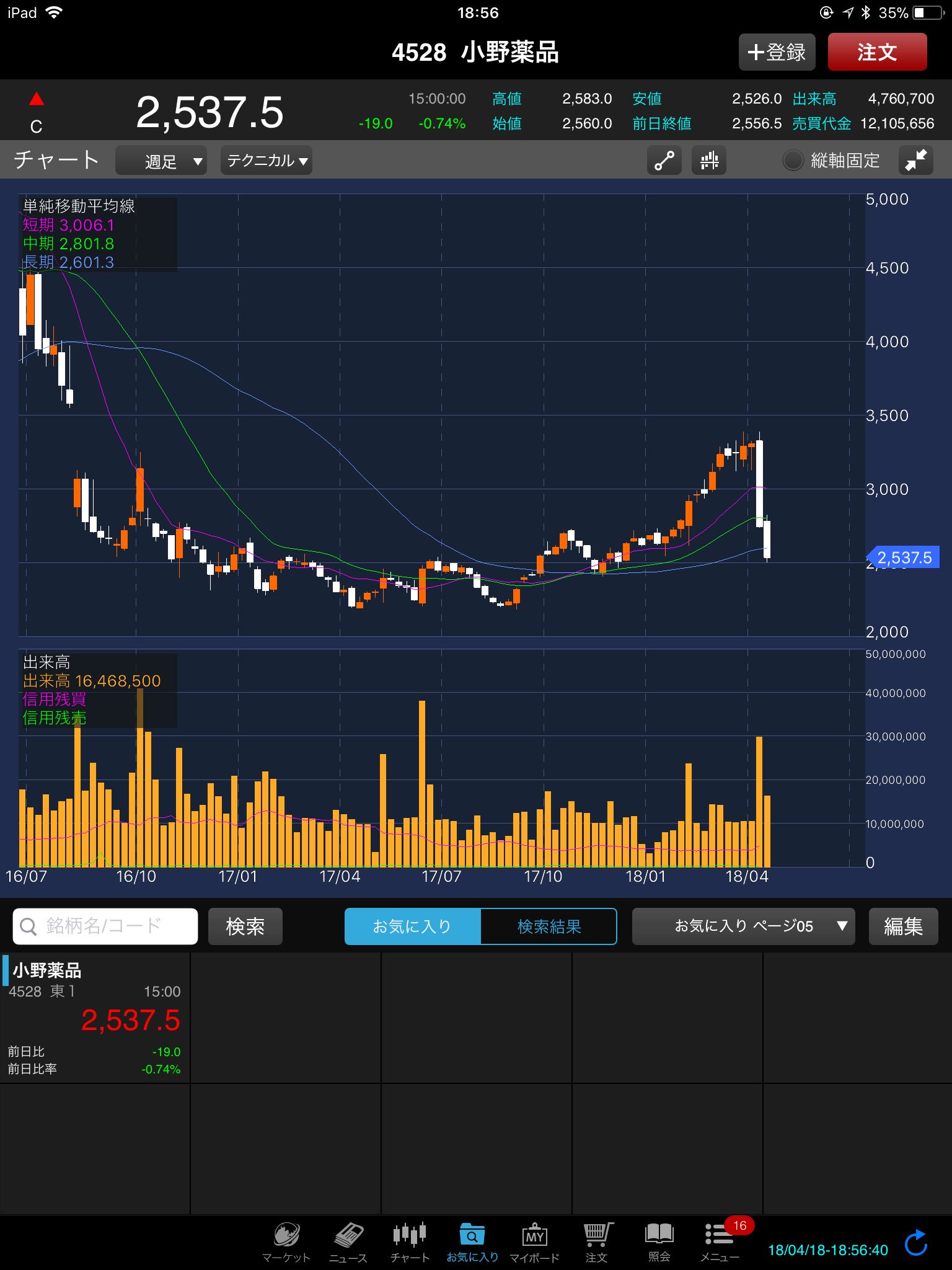Open the Favorites (お気に入り) folder icon
The height and width of the screenshot is (1270, 952).
[472, 1242]
